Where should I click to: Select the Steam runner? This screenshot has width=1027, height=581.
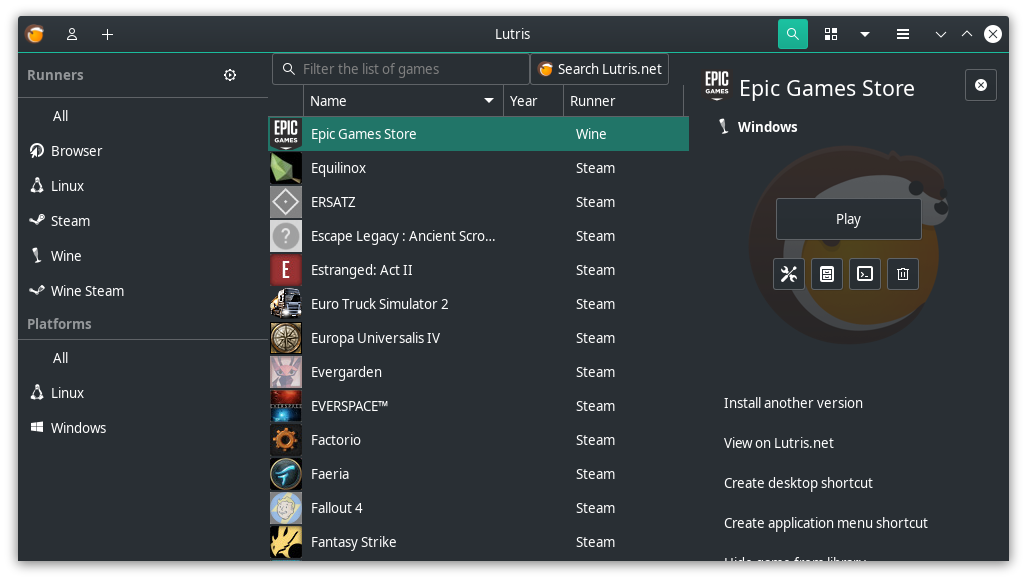[x=143, y=221]
